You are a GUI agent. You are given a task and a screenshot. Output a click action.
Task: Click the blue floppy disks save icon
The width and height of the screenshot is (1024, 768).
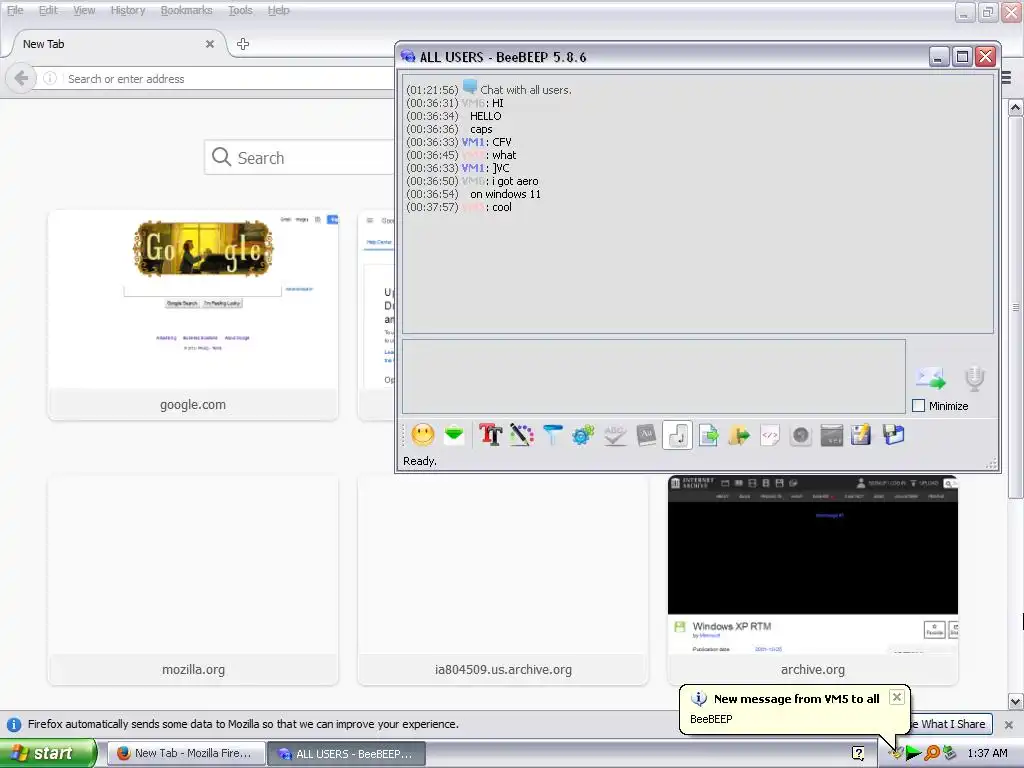pyautogui.click(x=893, y=435)
